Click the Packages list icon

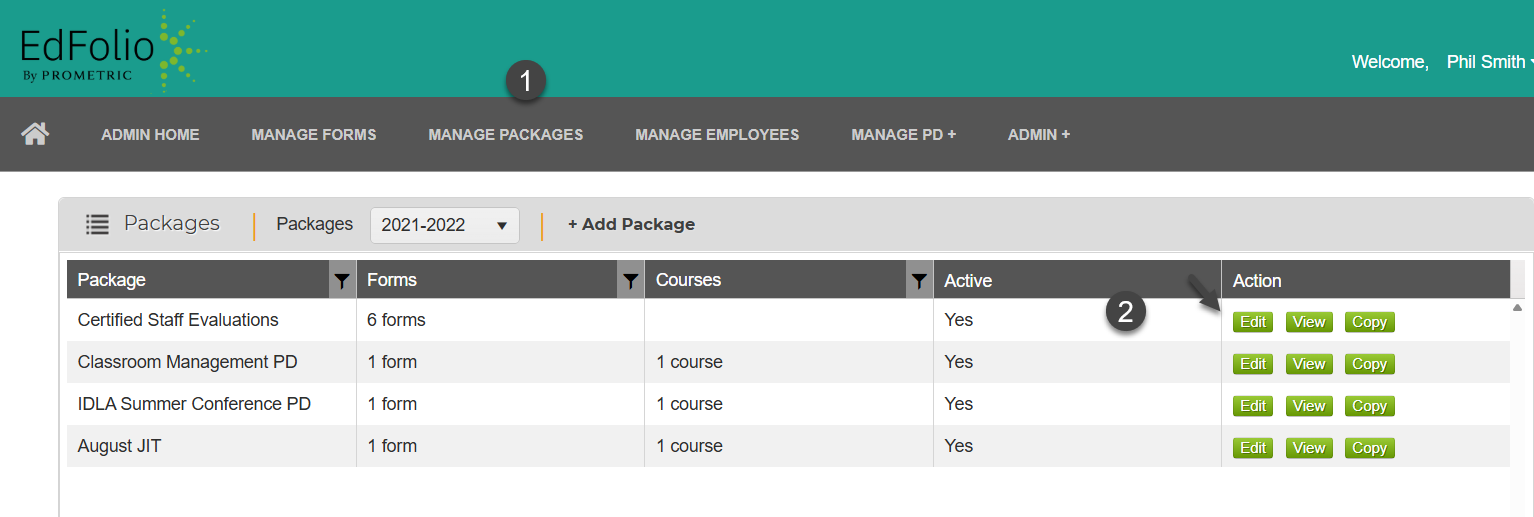click(x=97, y=224)
